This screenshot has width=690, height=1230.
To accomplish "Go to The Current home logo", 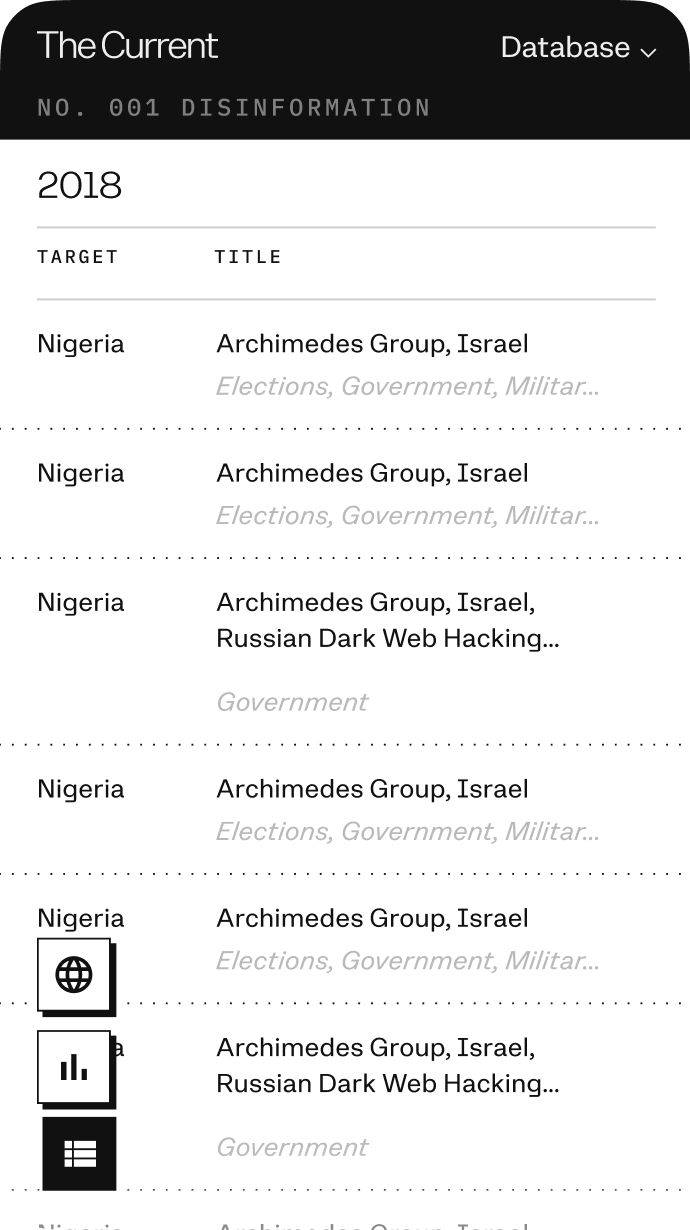I will pyautogui.click(x=127, y=46).
